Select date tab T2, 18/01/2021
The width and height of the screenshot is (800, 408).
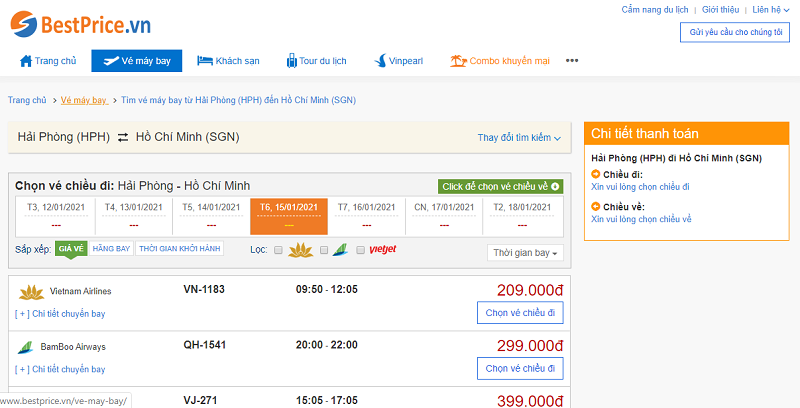522,216
